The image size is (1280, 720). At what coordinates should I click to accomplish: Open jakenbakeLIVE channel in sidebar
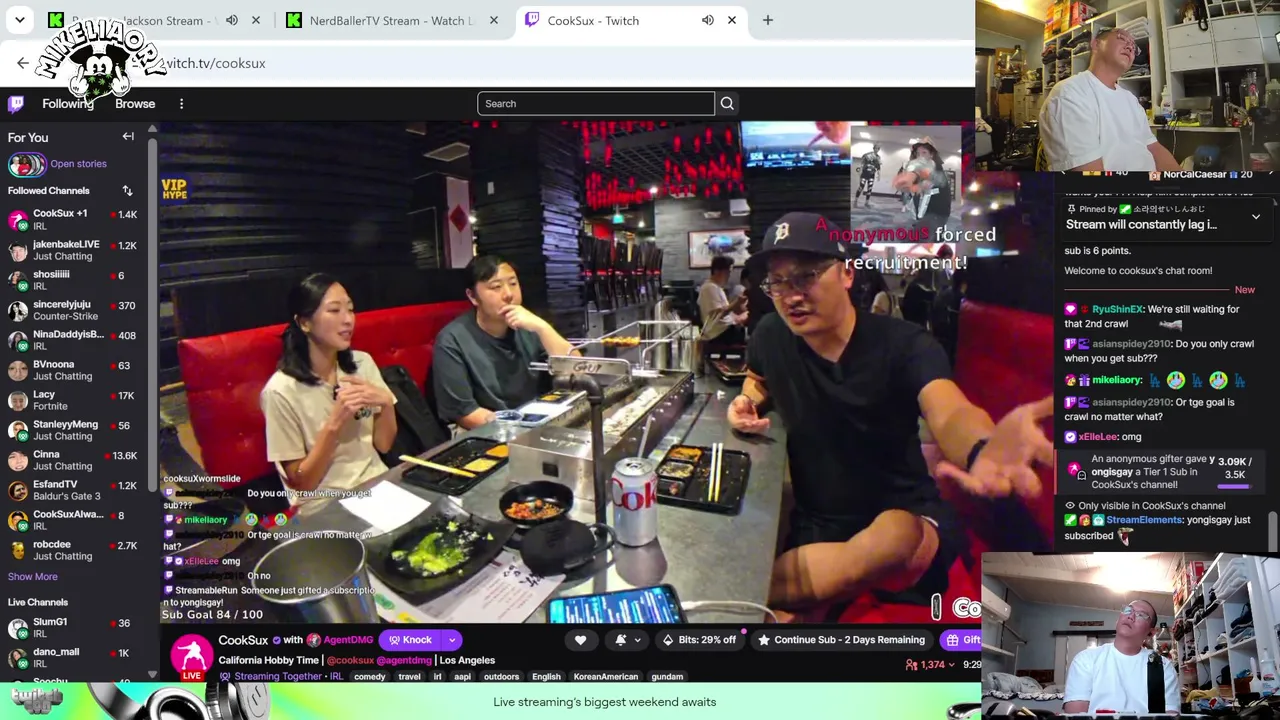tap(75, 250)
